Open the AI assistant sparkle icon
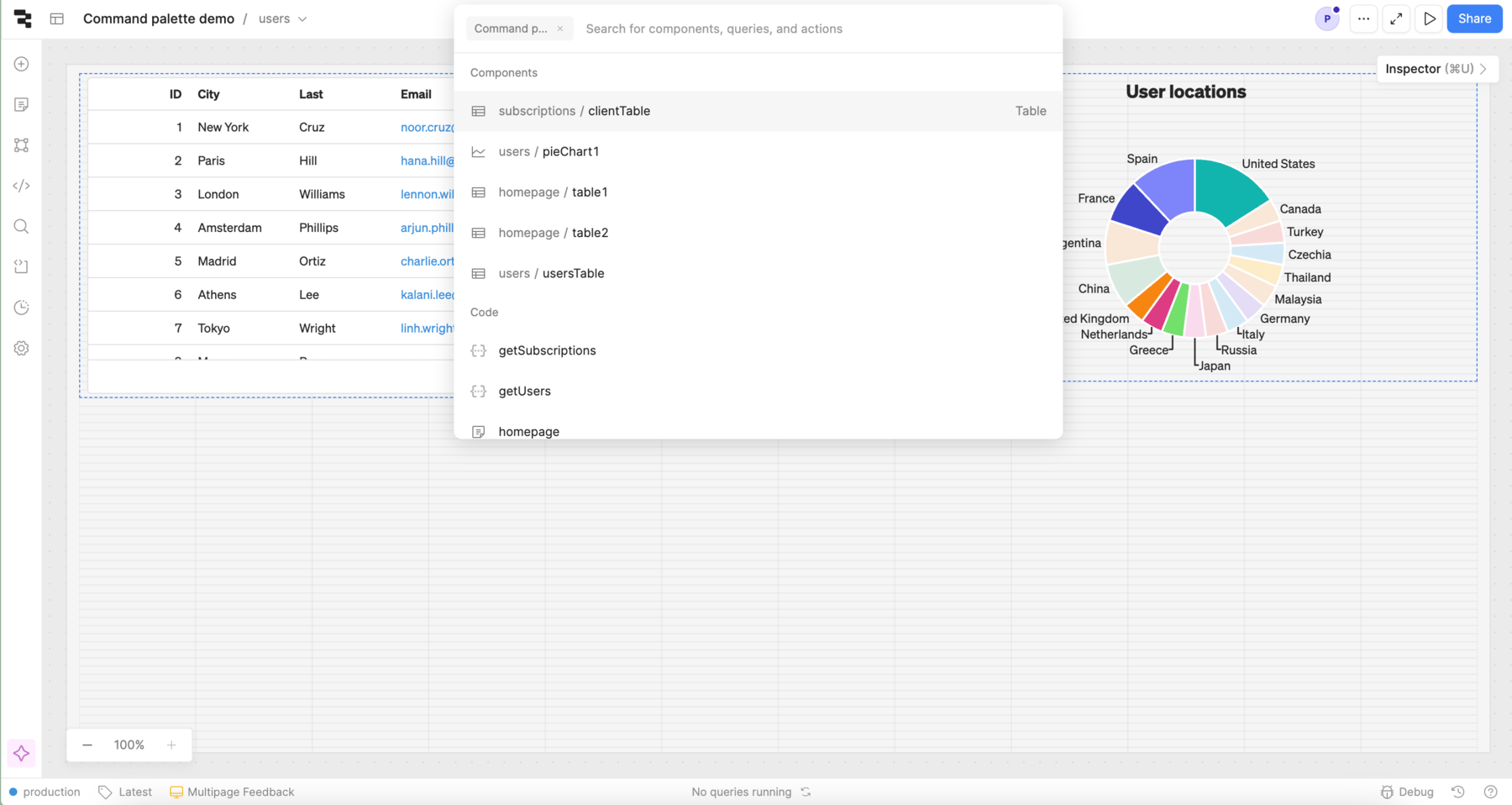 click(x=22, y=753)
